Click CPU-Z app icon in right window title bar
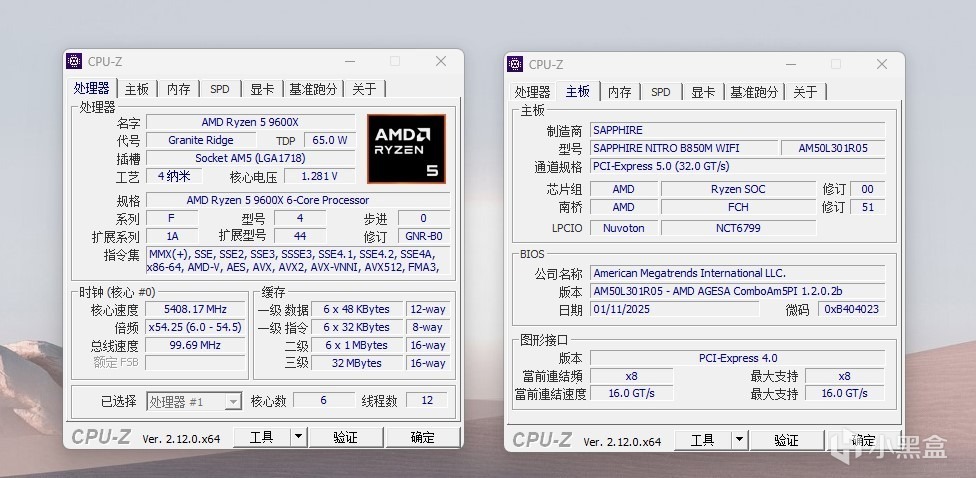The image size is (976, 478). pos(515,64)
